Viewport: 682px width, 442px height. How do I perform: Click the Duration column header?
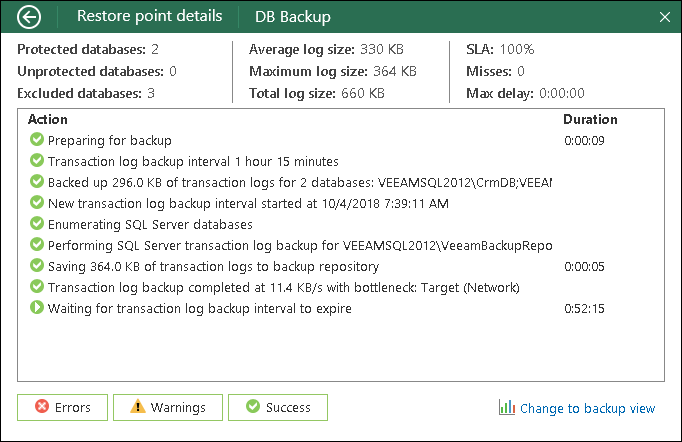[x=590, y=119]
